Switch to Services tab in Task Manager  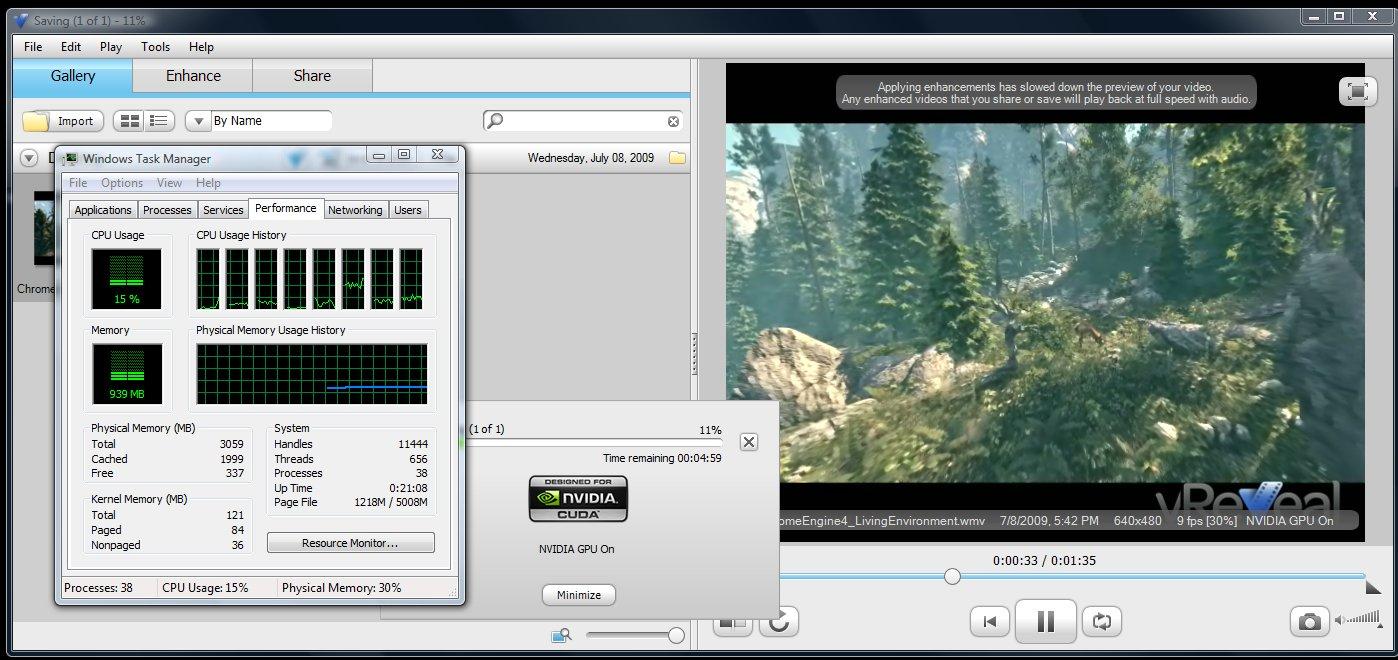[223, 210]
